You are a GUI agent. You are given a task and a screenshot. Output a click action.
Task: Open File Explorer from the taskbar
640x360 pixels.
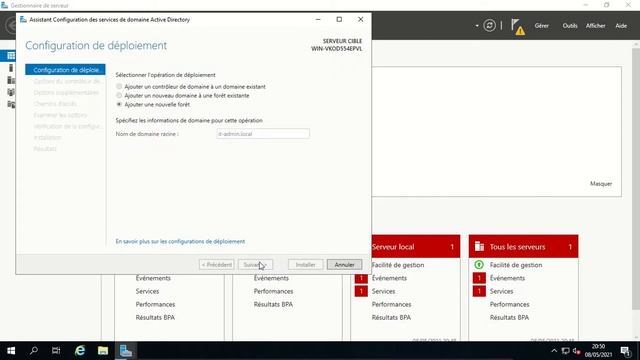point(103,351)
